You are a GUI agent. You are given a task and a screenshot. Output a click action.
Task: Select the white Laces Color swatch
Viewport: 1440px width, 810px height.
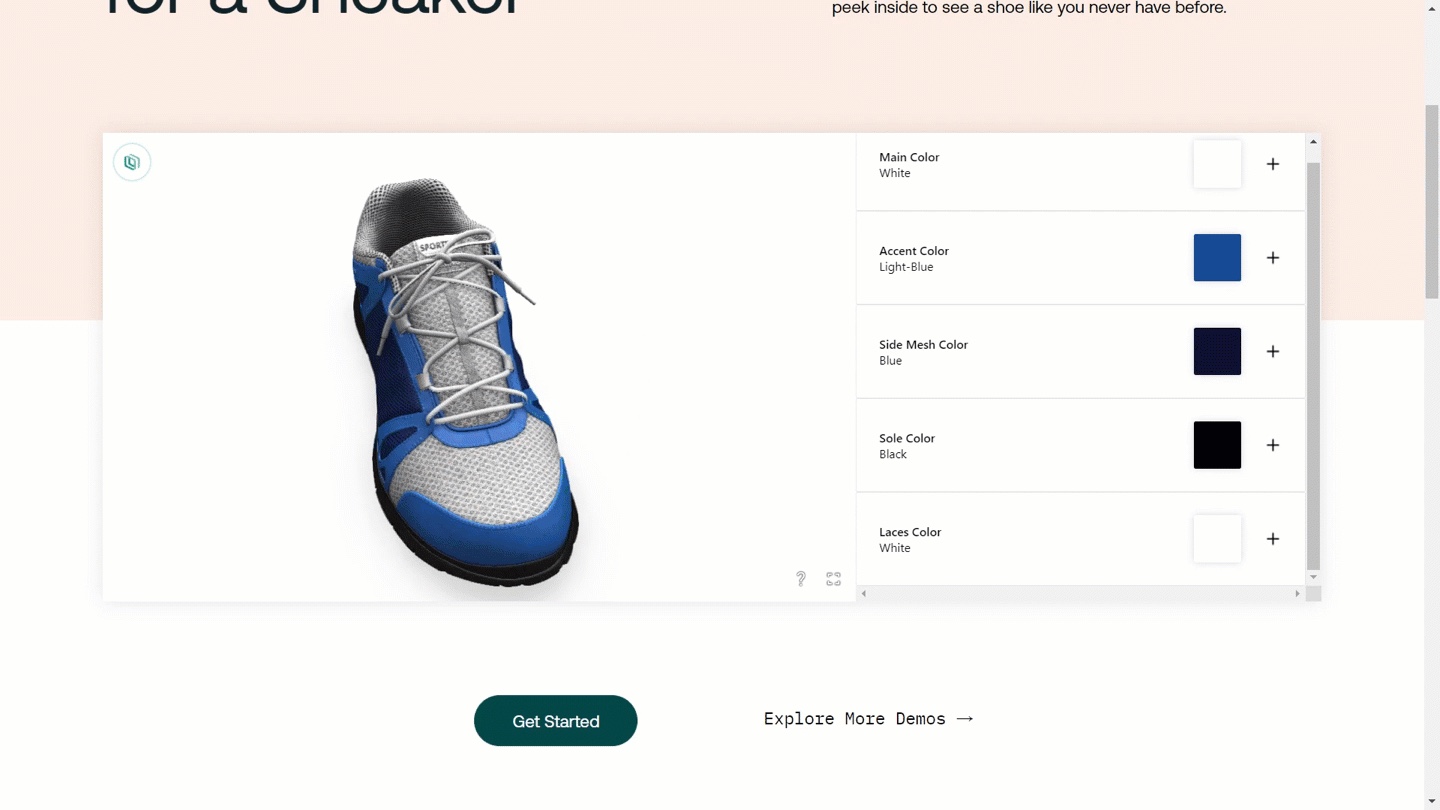coord(1217,539)
